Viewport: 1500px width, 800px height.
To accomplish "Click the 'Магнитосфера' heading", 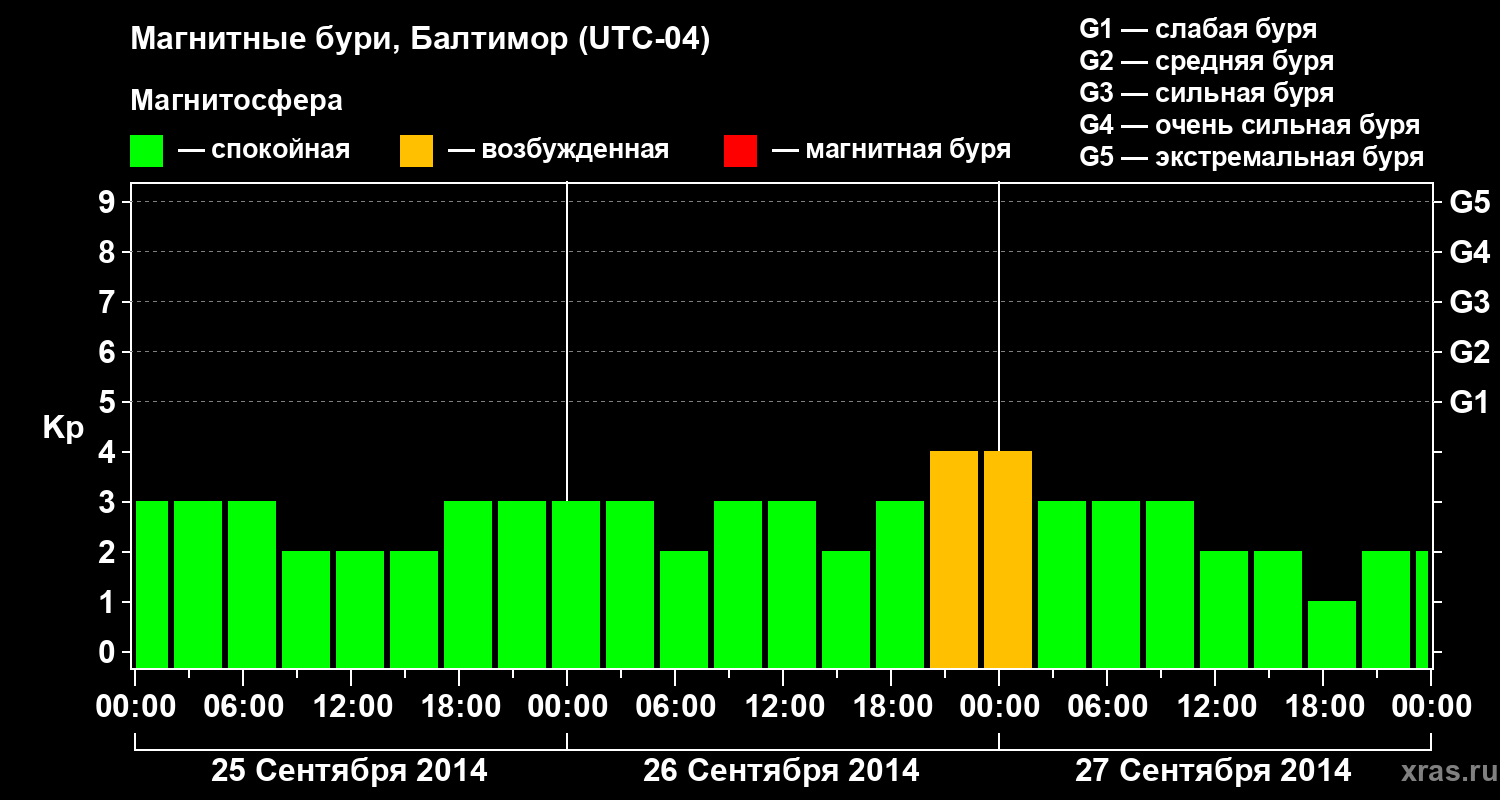I will [x=236, y=101].
